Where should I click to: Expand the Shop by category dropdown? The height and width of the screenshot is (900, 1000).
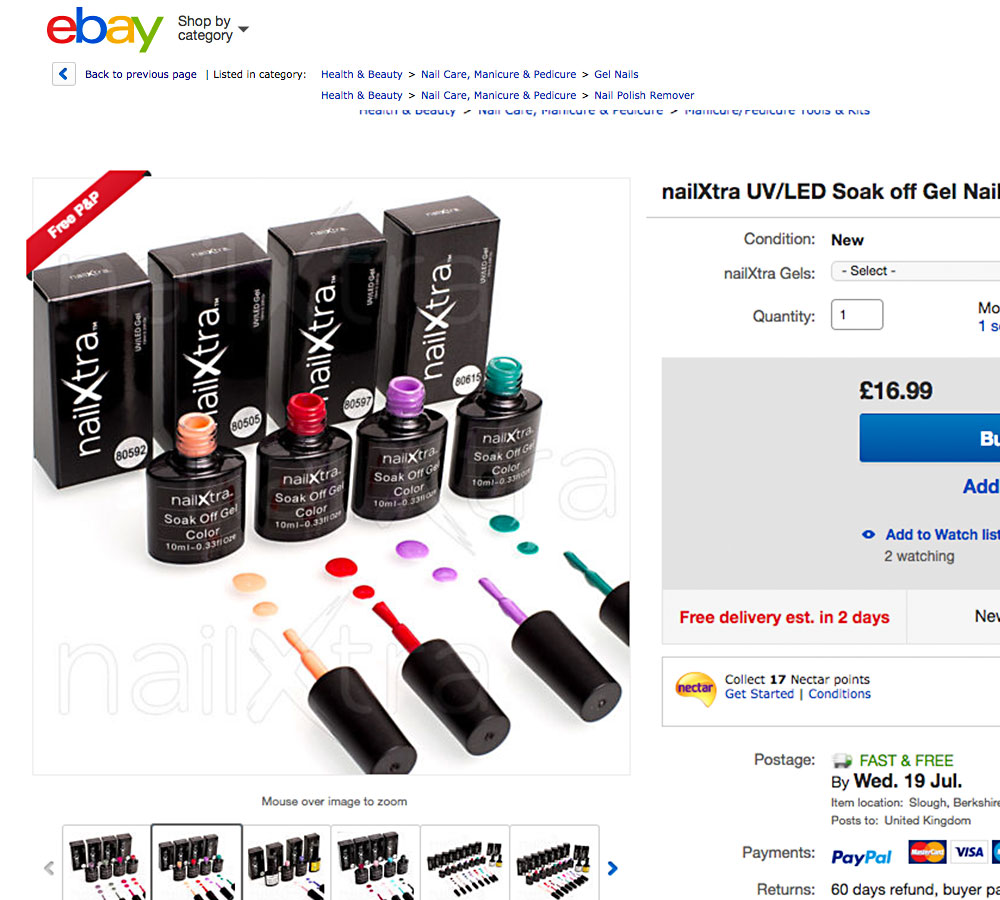(213, 29)
